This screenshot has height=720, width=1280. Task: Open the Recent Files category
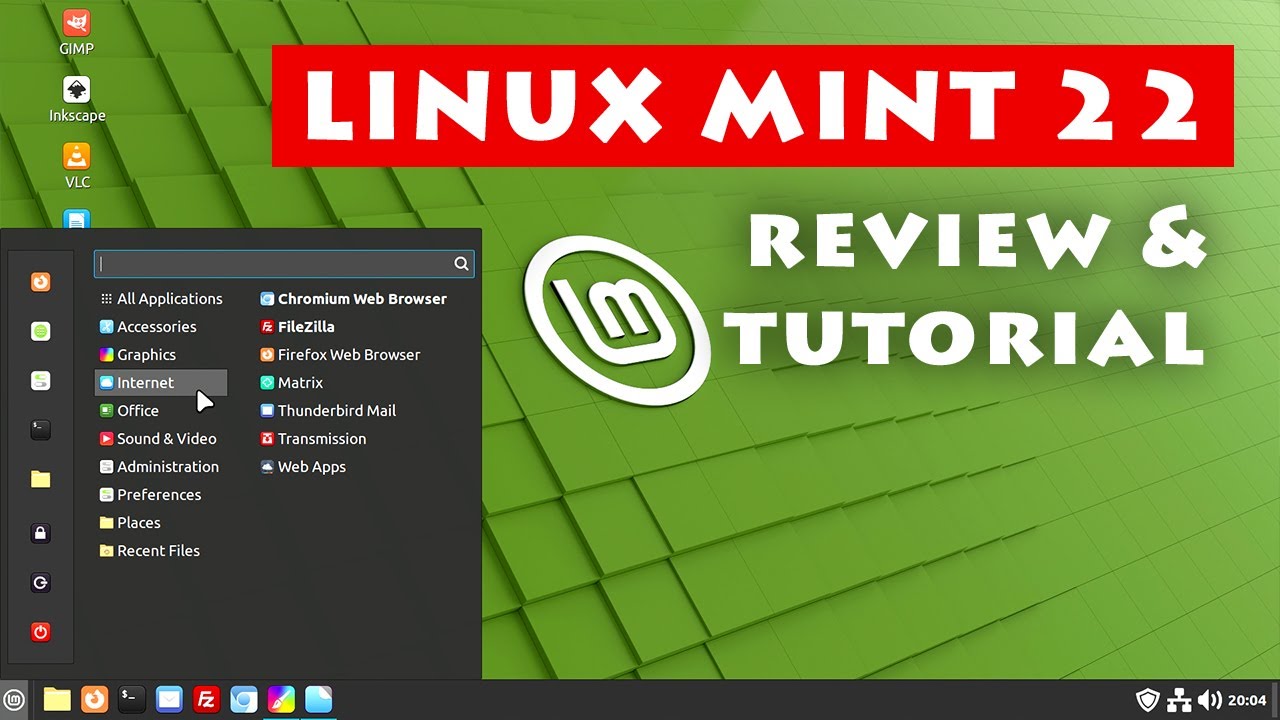161,551
